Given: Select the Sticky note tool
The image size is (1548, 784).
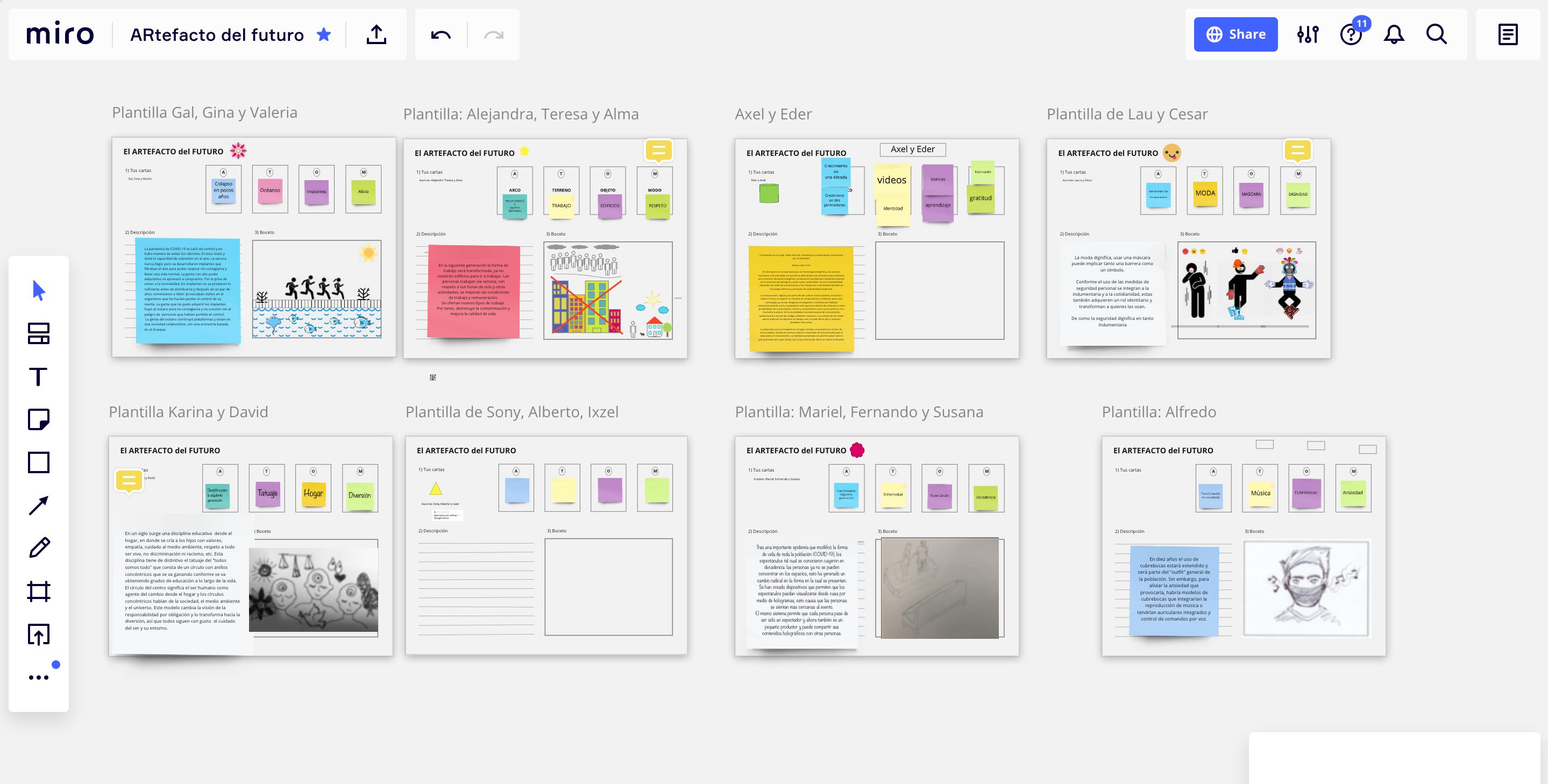Looking at the screenshot, I should coord(39,419).
